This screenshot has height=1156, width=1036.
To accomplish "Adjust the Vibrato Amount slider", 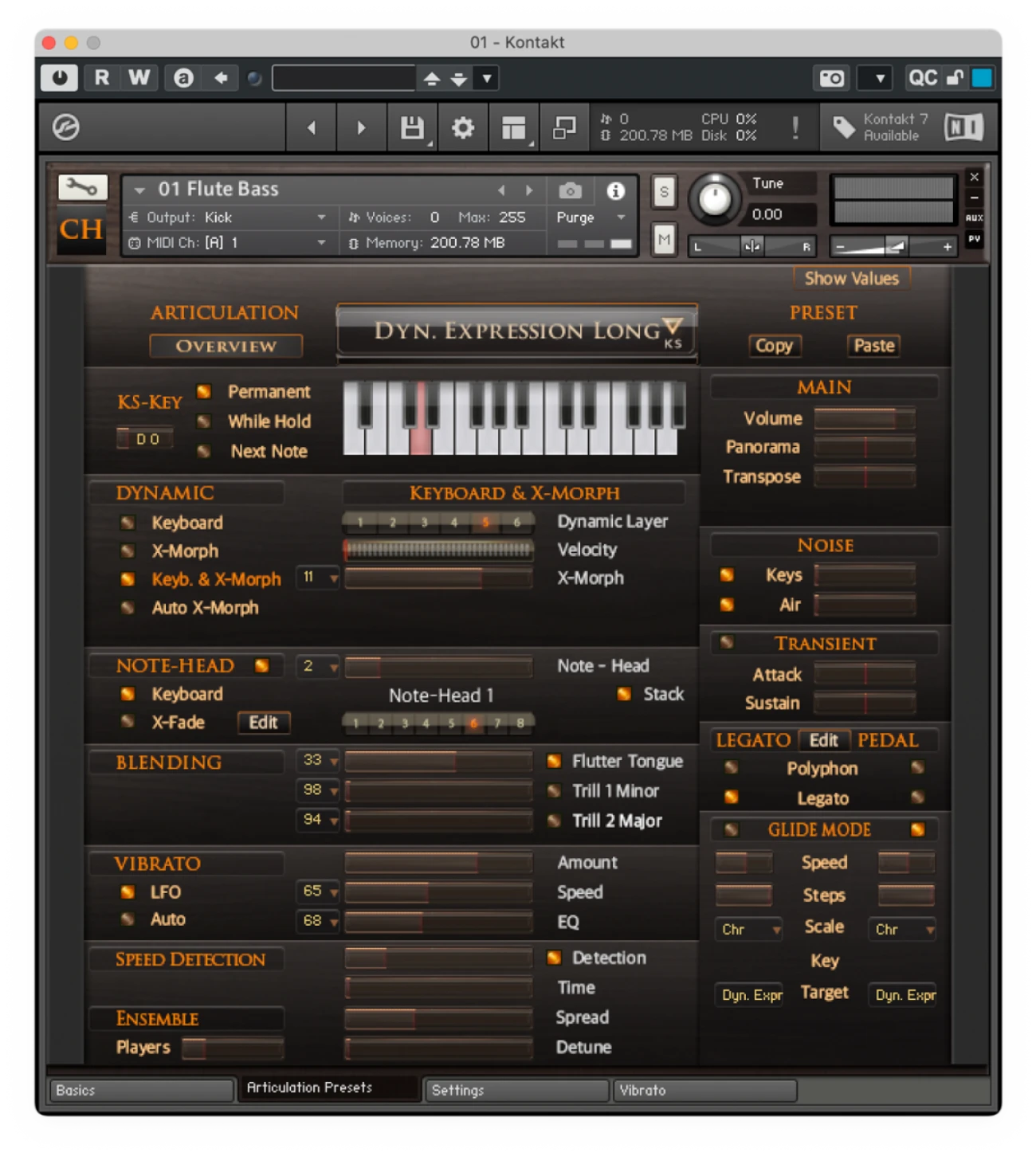I will pos(438,862).
